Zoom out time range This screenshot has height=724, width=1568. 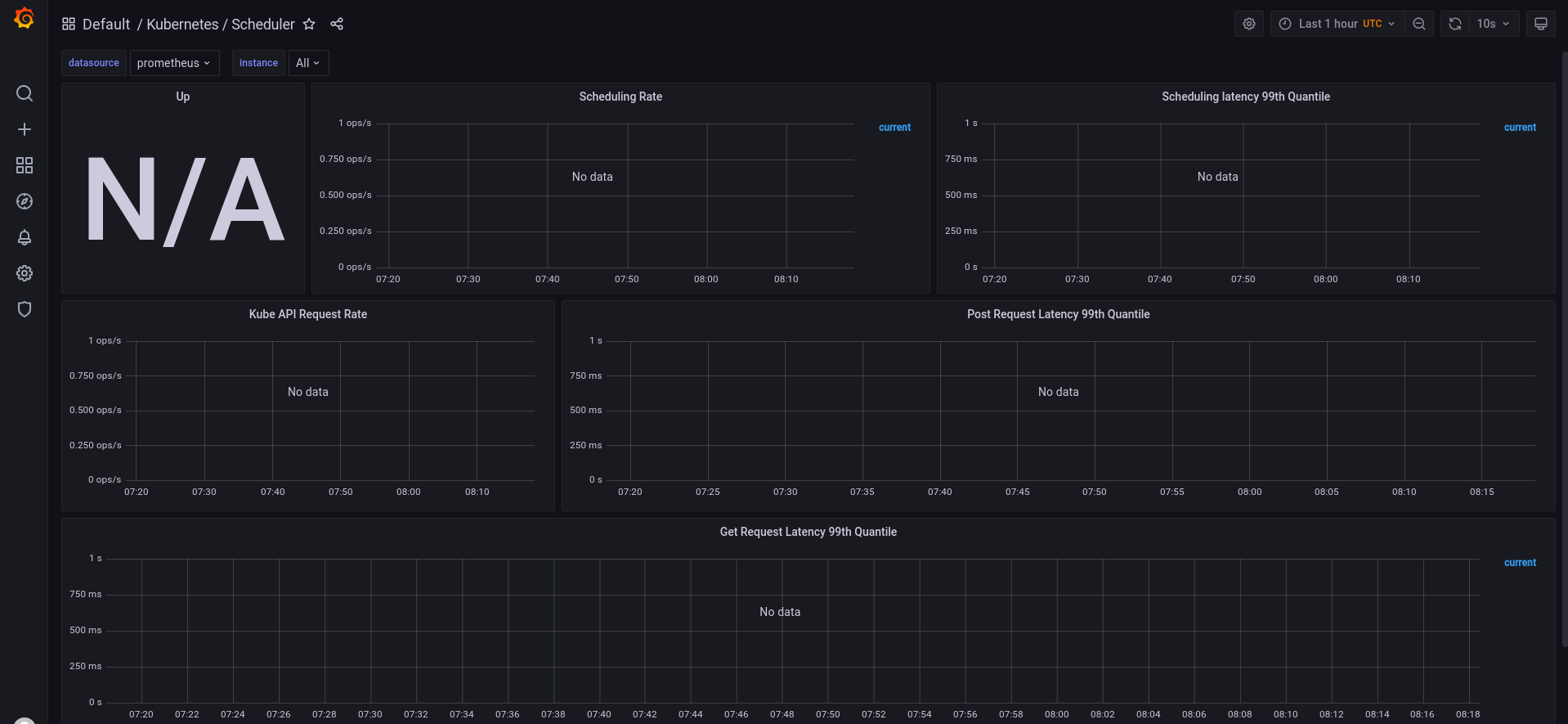(1419, 24)
